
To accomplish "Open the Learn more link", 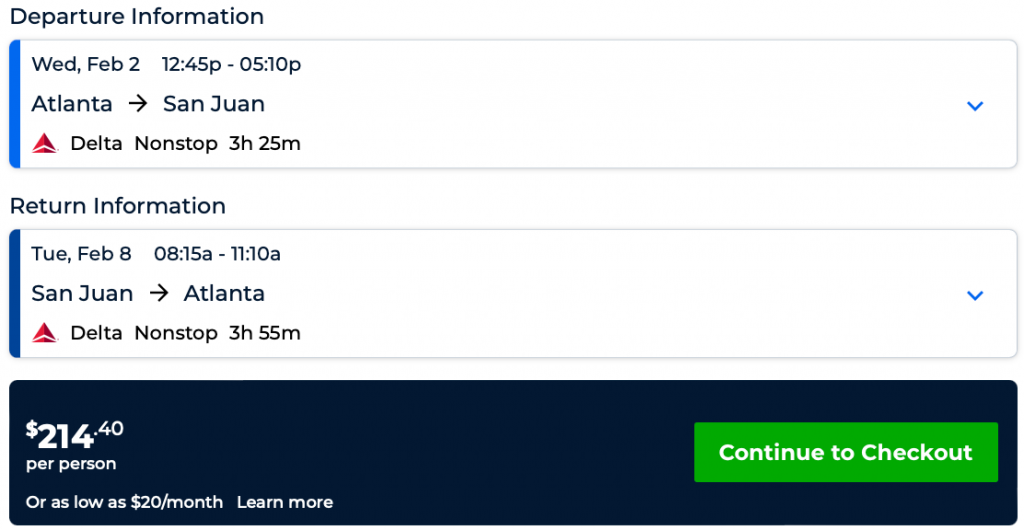I will 285,502.
